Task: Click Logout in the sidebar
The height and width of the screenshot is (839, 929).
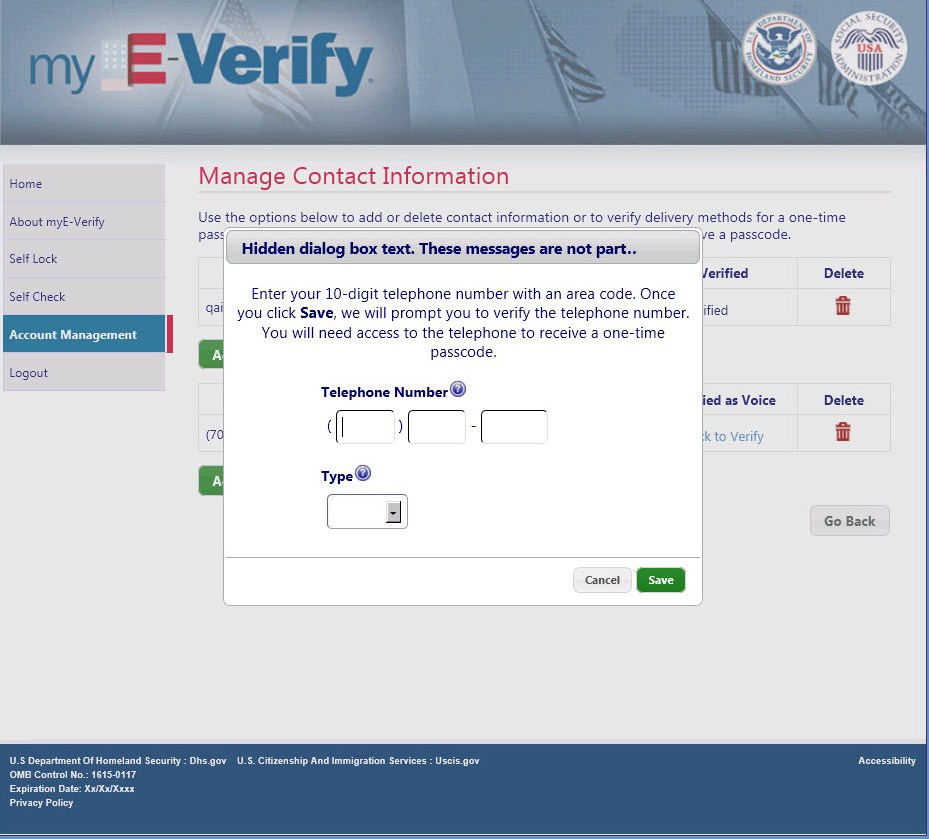Action: [84, 373]
